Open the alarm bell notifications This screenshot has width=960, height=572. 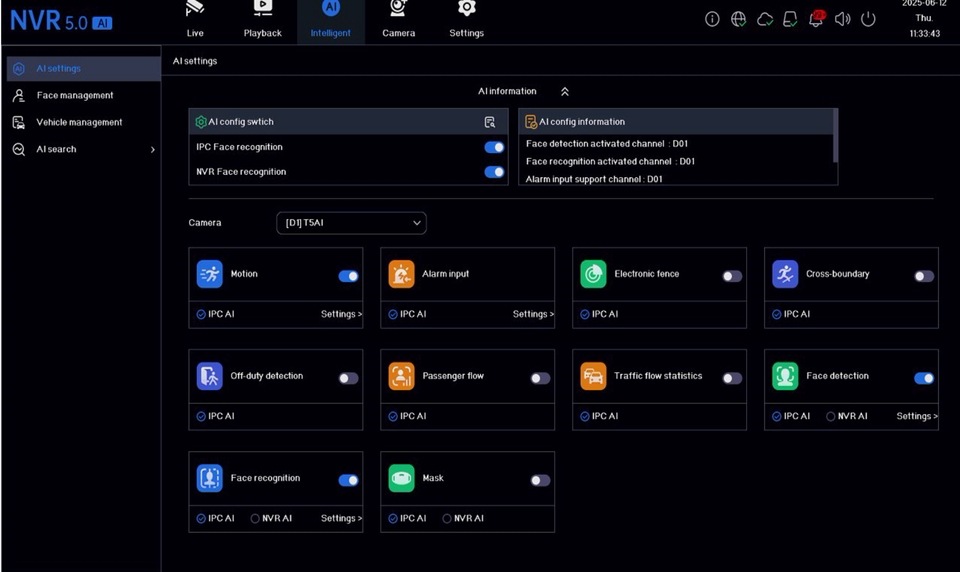click(x=817, y=18)
